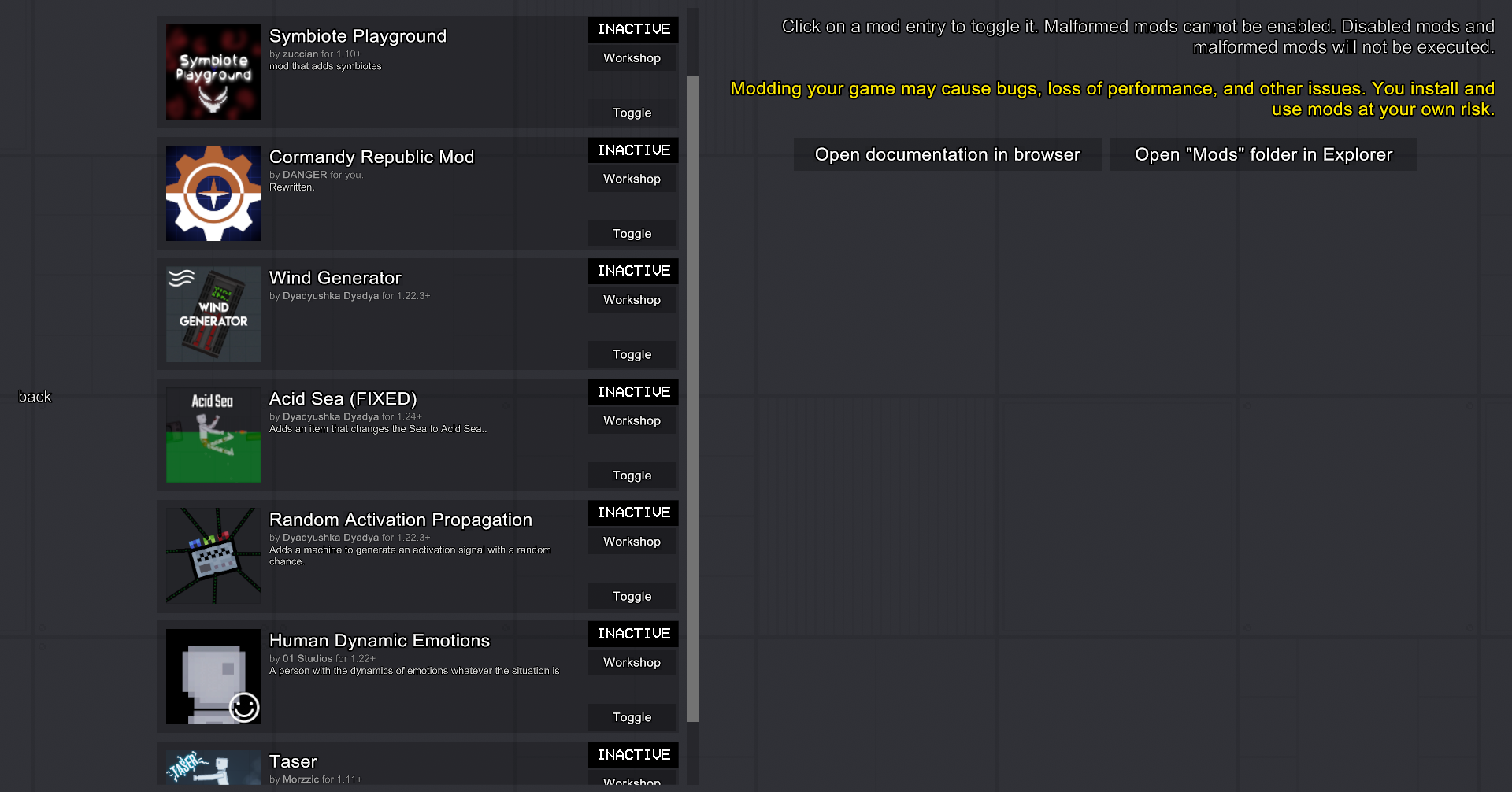Open Human Dynamic Emotions Workshop page
The image size is (1512, 792).
pyautogui.click(x=632, y=662)
